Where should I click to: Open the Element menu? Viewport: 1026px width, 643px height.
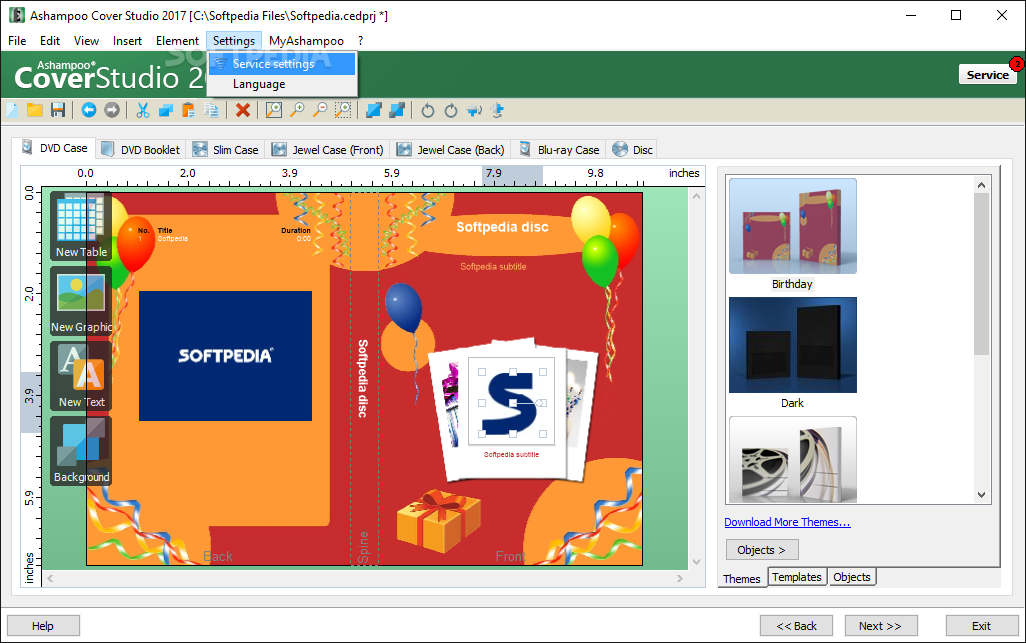coord(177,41)
